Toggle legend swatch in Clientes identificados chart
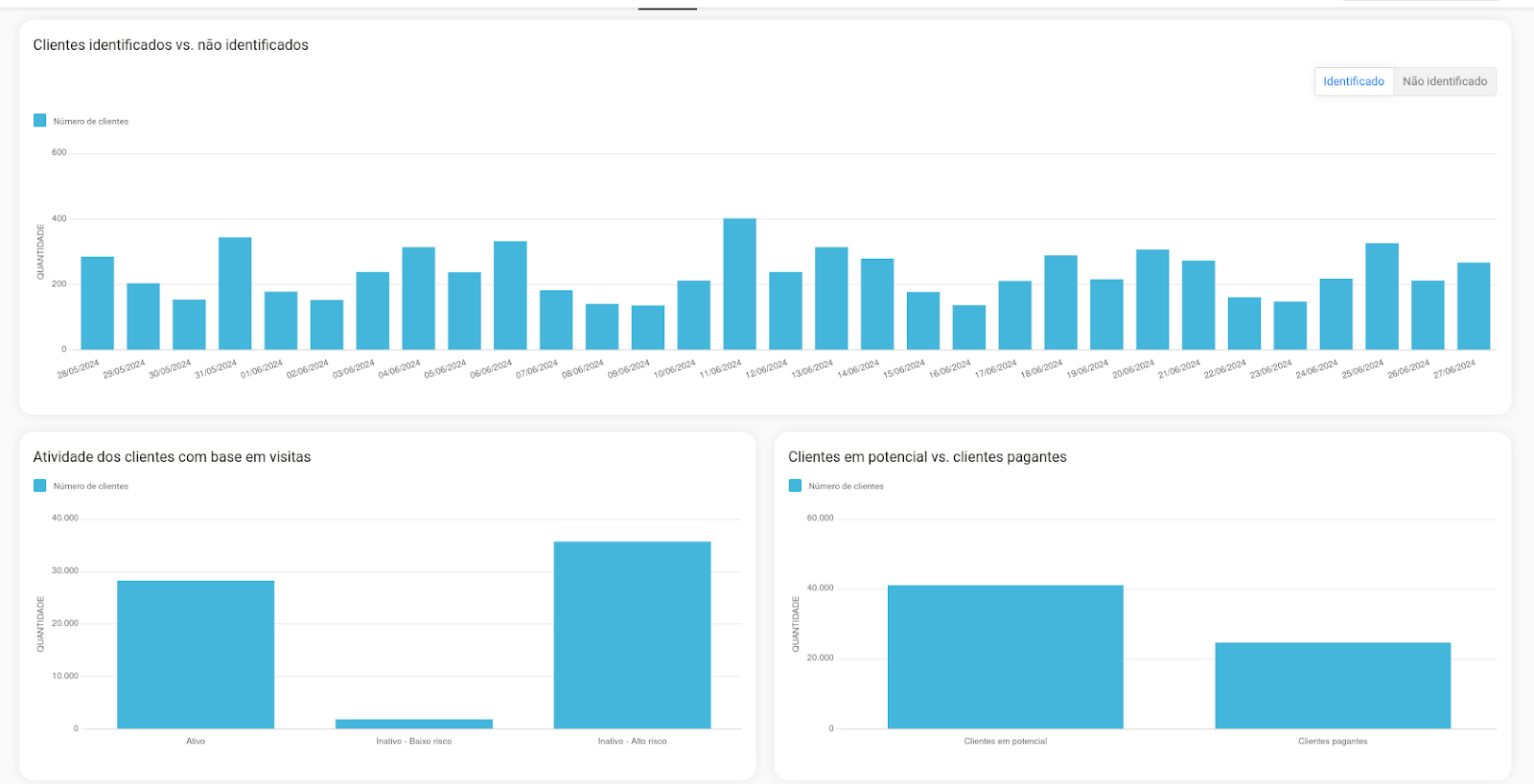This screenshot has height=784, width=1534. [x=39, y=121]
